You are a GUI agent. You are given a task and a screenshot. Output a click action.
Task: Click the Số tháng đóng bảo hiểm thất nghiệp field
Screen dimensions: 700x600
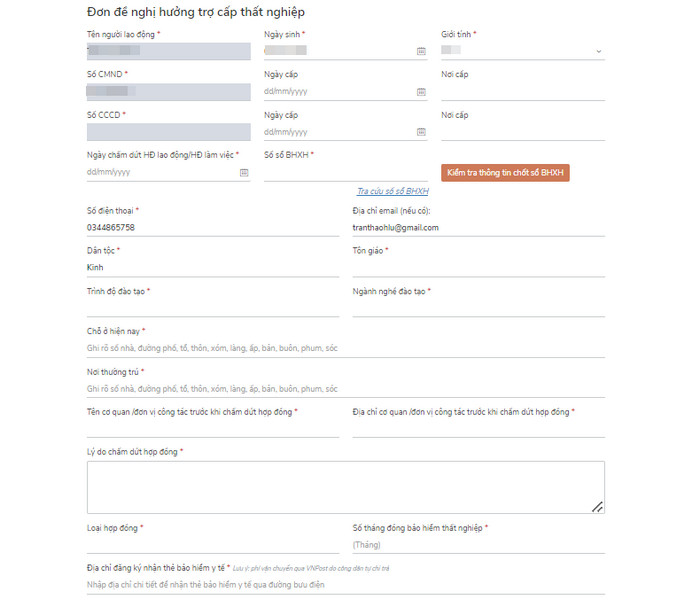(x=479, y=545)
